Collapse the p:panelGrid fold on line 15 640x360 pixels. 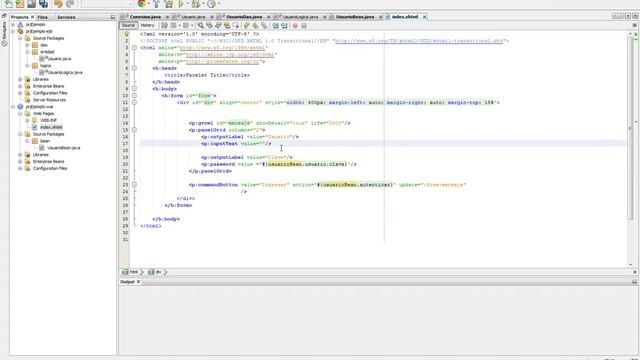(x=134, y=130)
